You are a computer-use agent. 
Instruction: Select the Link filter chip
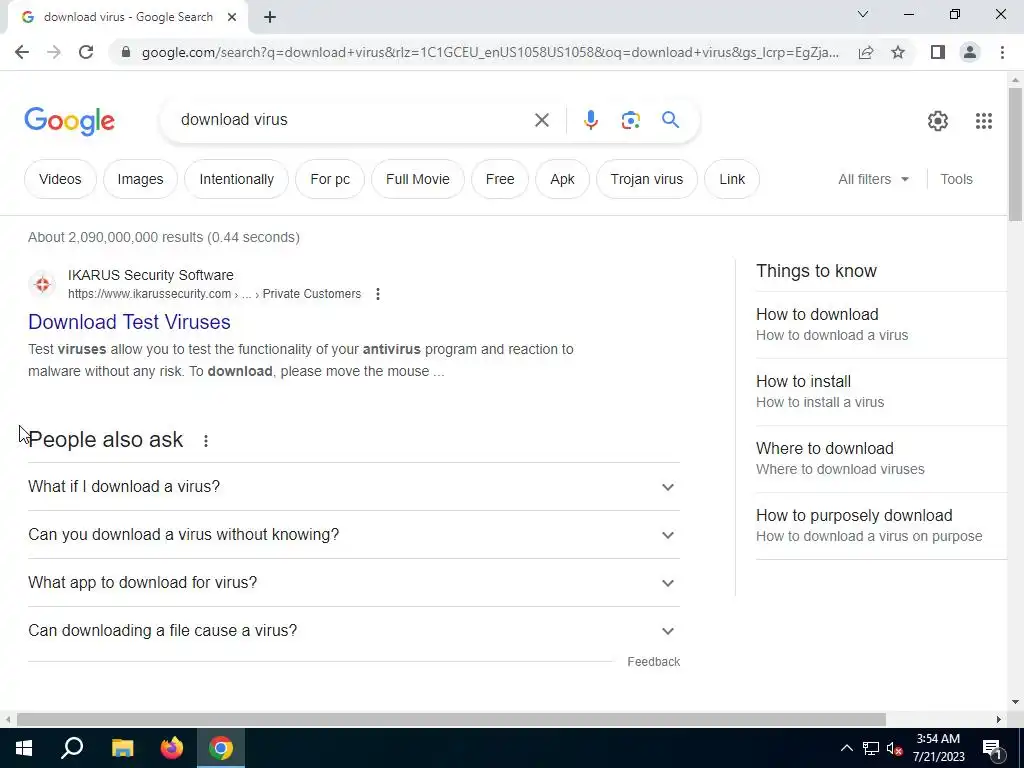pos(732,179)
